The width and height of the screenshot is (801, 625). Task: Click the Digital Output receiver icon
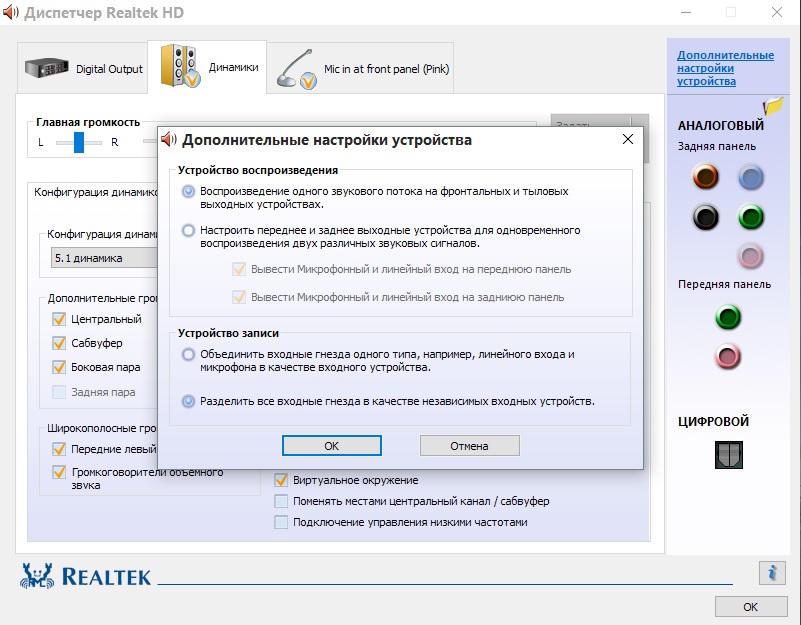[x=46, y=68]
